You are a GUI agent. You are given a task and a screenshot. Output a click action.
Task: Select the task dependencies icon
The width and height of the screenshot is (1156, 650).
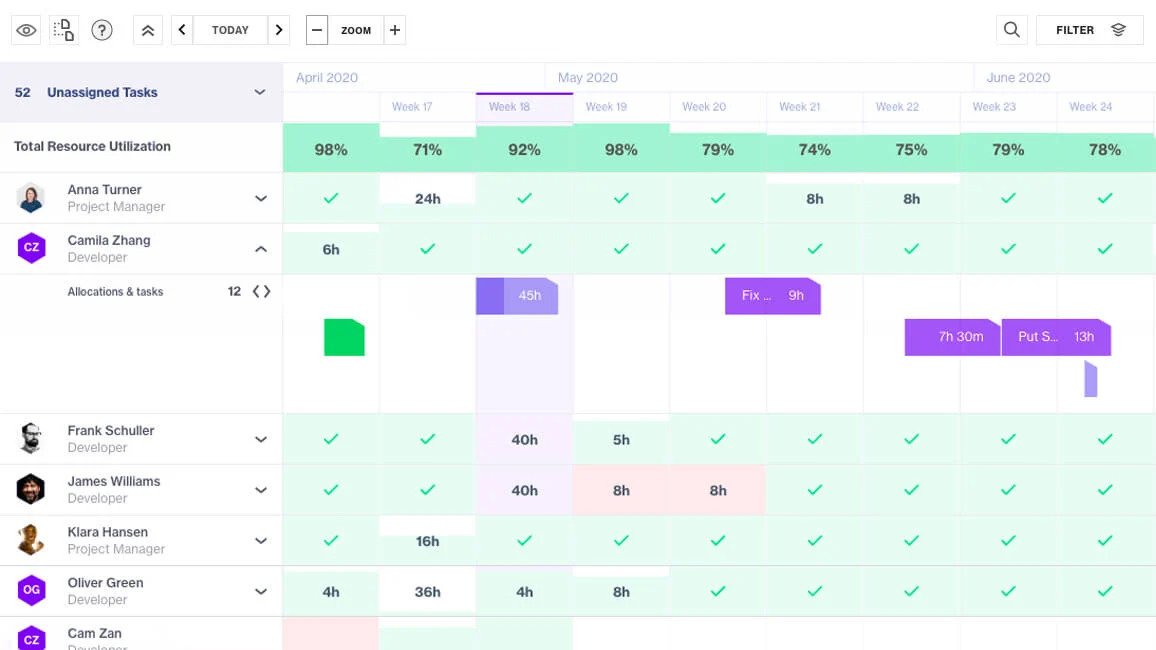[63, 30]
